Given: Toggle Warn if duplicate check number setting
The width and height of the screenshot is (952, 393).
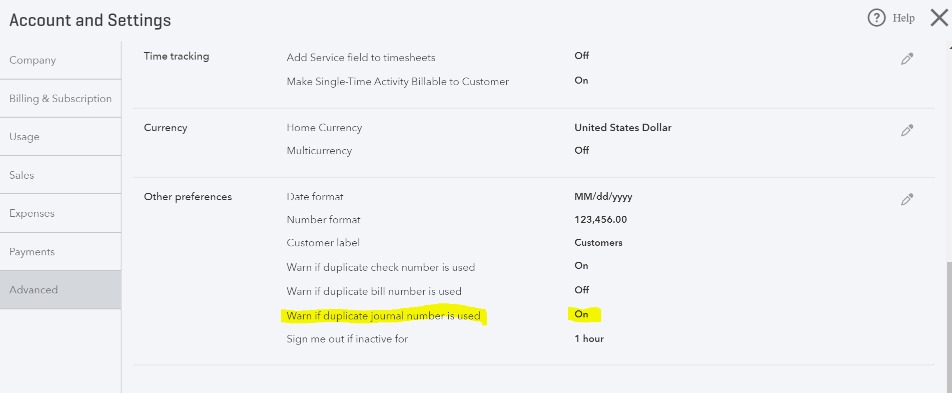Looking at the screenshot, I should pos(581,265).
